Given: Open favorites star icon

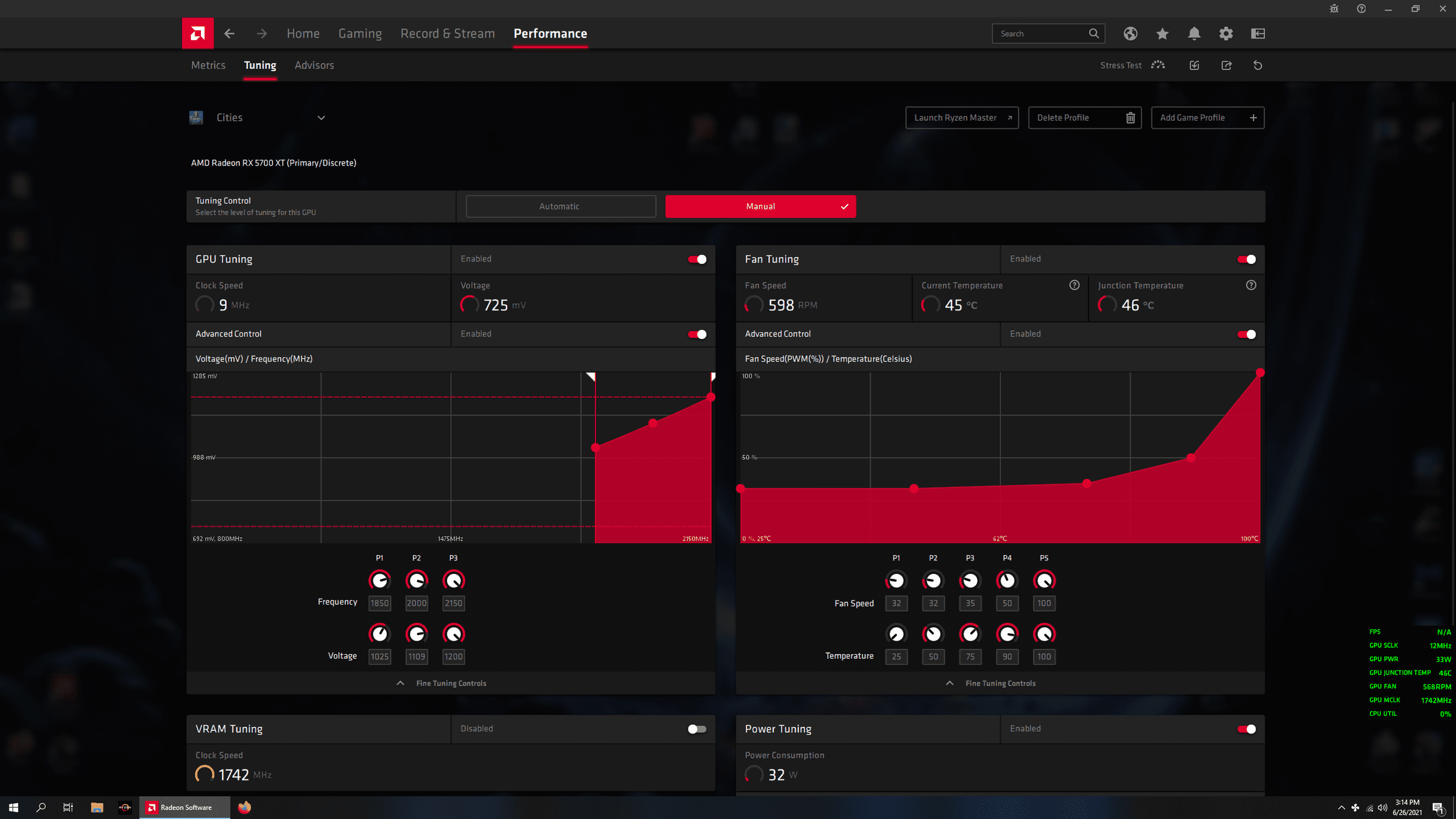Looking at the screenshot, I should [1162, 34].
